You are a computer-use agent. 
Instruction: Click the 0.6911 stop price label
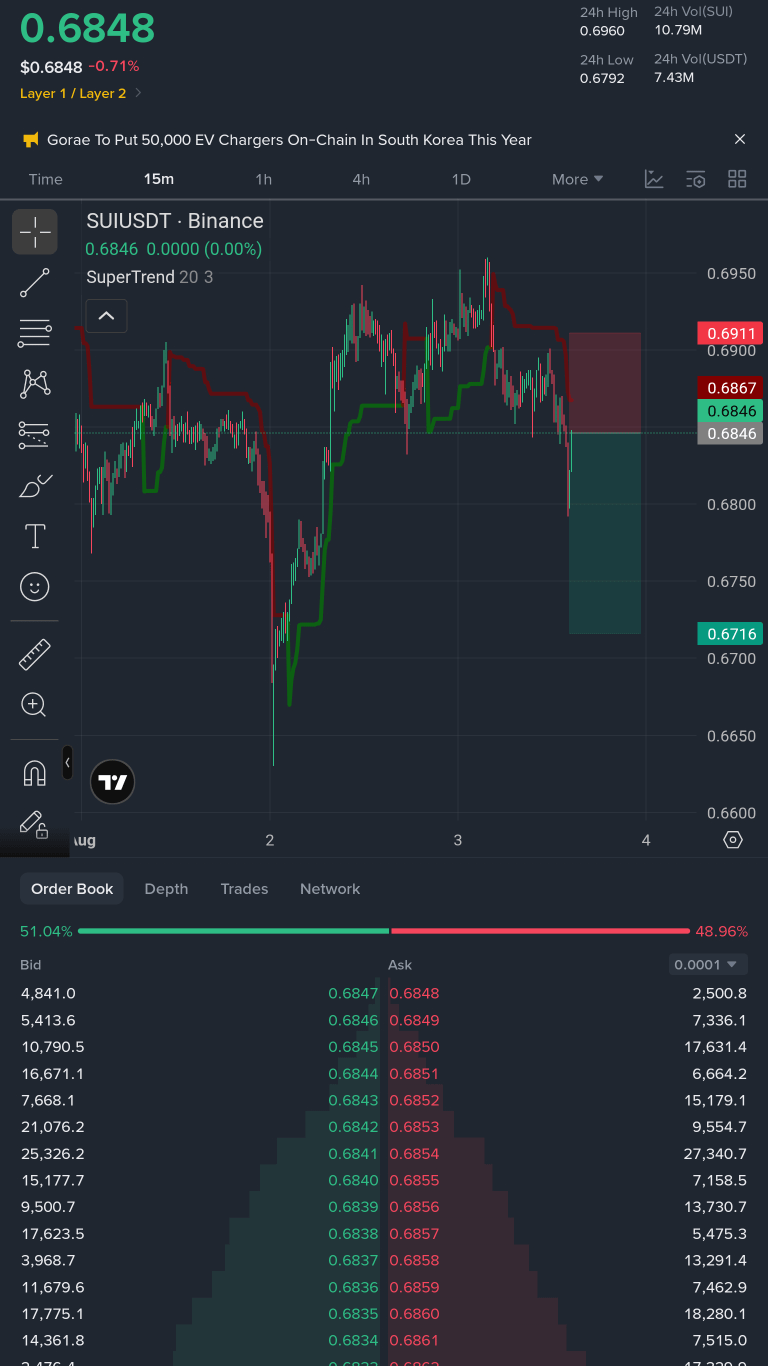730,333
